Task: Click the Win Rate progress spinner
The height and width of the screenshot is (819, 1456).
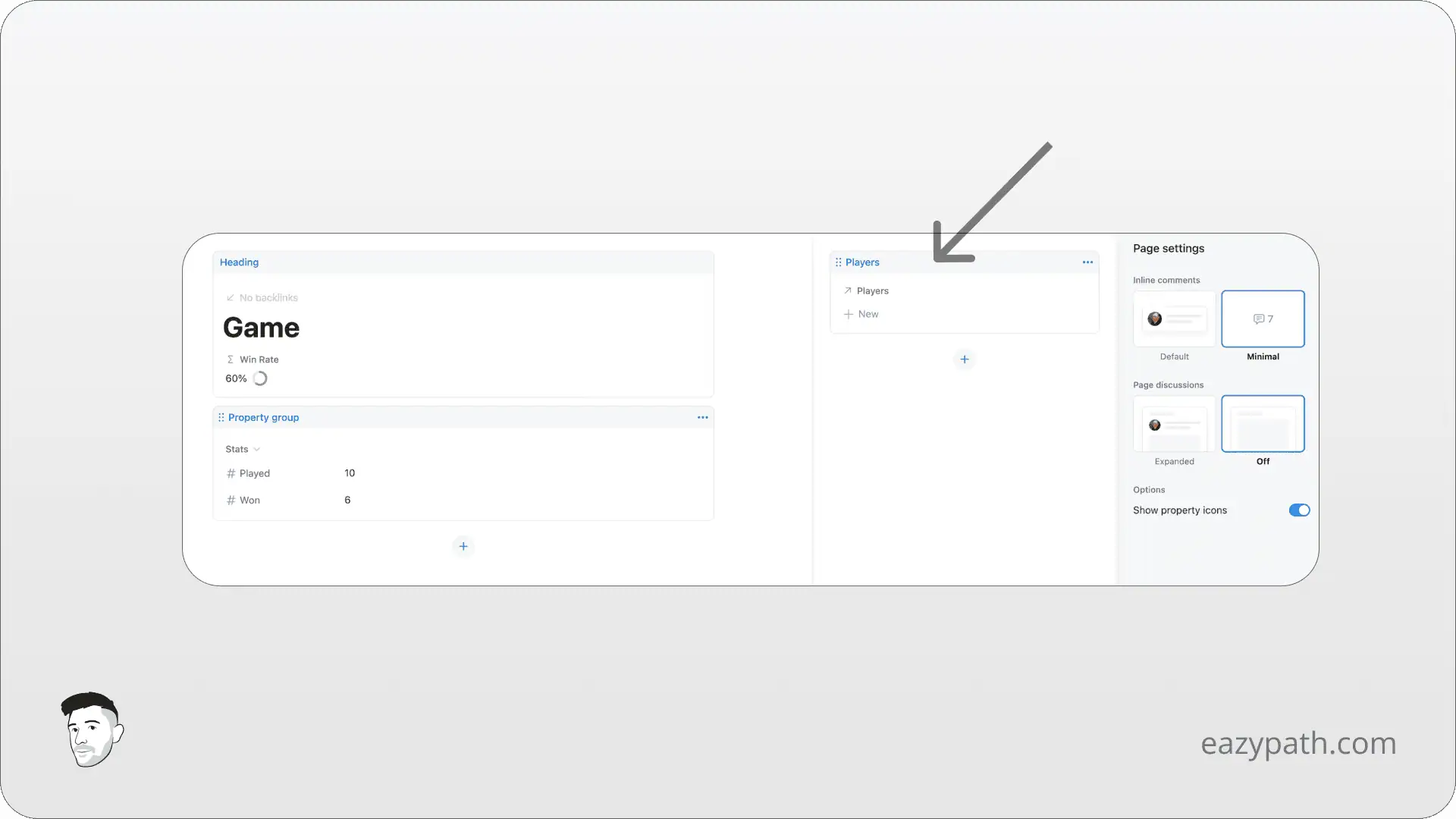Action: point(261,378)
